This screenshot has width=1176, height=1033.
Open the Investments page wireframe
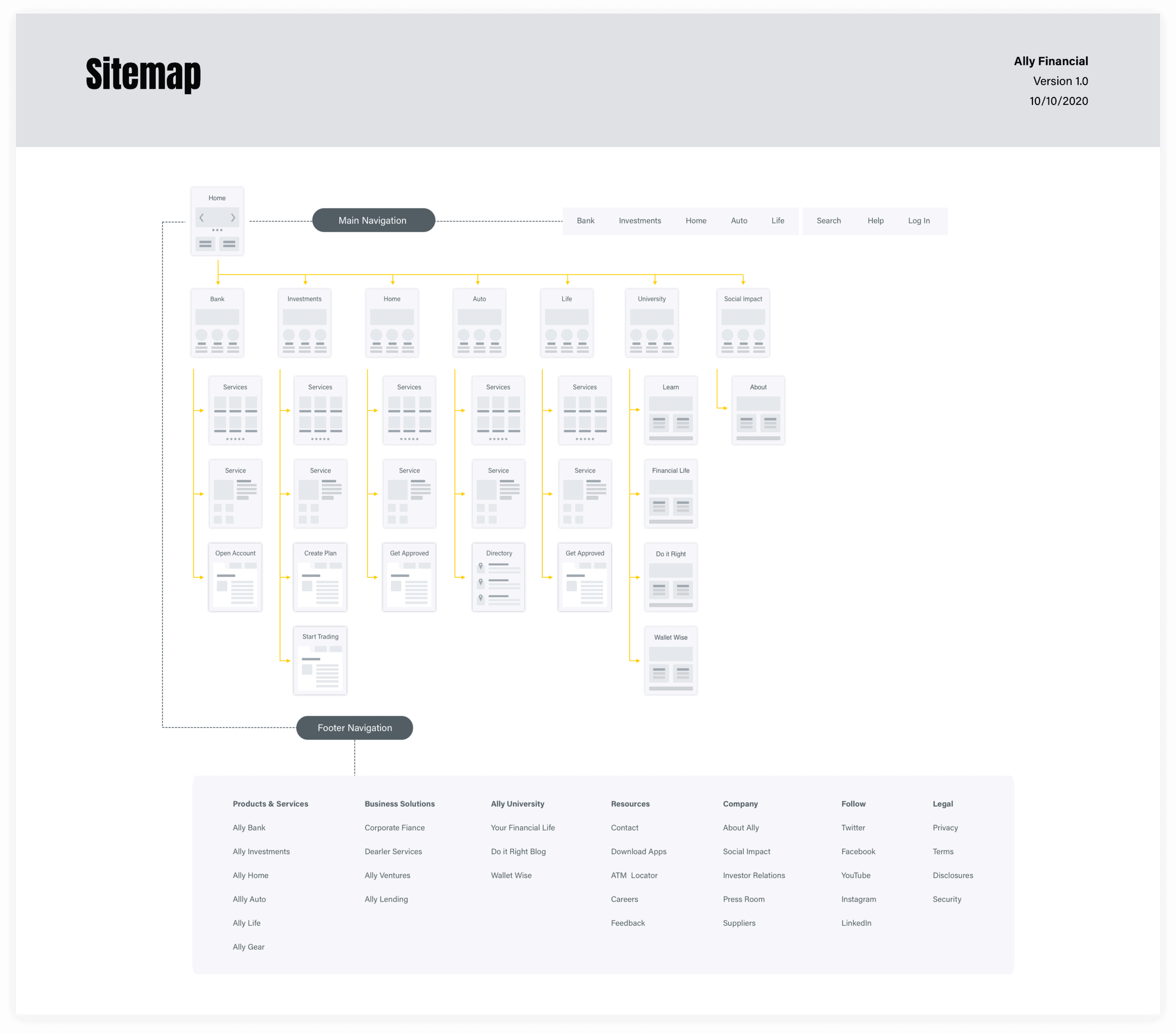(x=304, y=323)
